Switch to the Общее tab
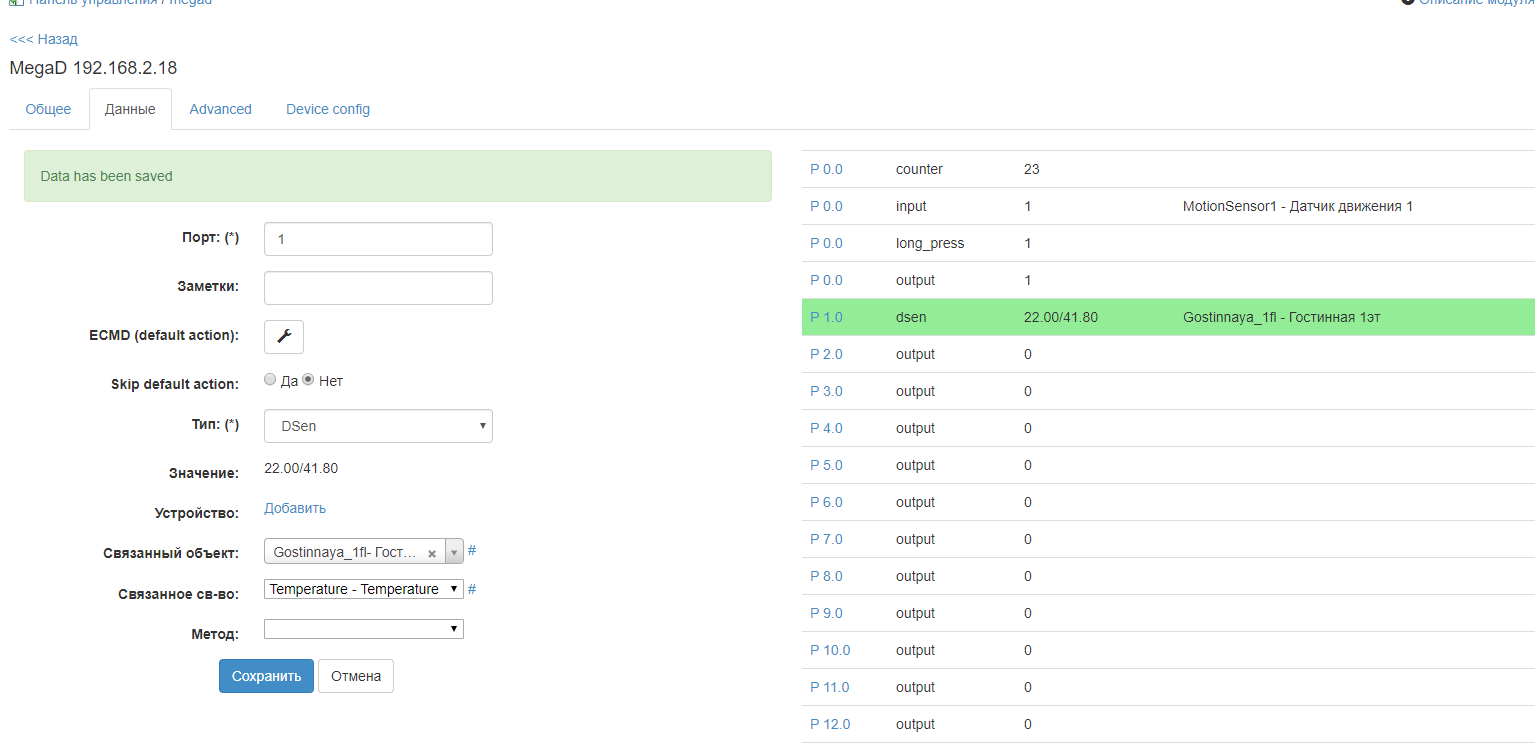The width and height of the screenshot is (1535, 756). tap(48, 109)
